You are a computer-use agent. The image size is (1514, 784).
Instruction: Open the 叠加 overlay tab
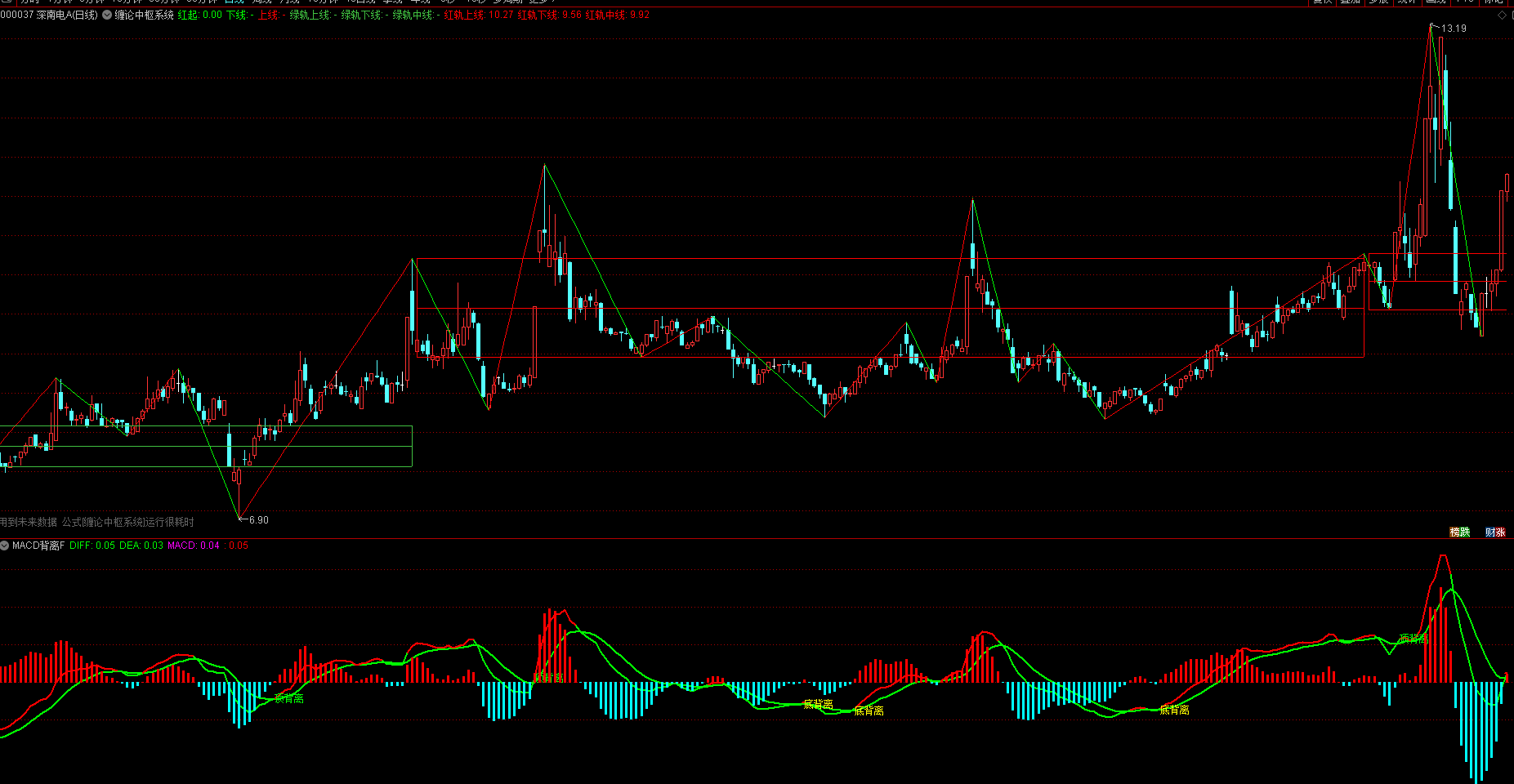click(1351, 2)
